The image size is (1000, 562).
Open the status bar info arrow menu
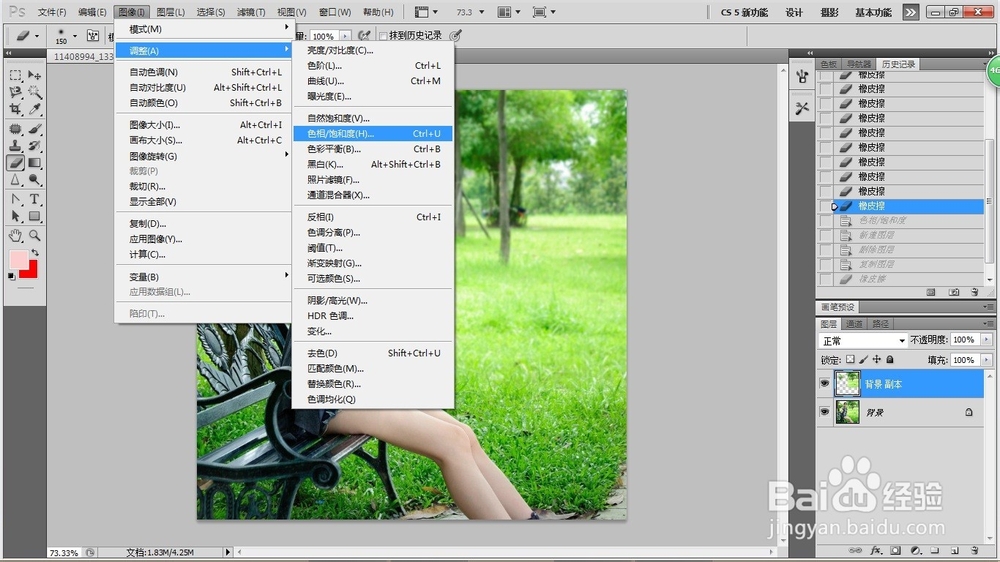pyautogui.click(x=228, y=552)
